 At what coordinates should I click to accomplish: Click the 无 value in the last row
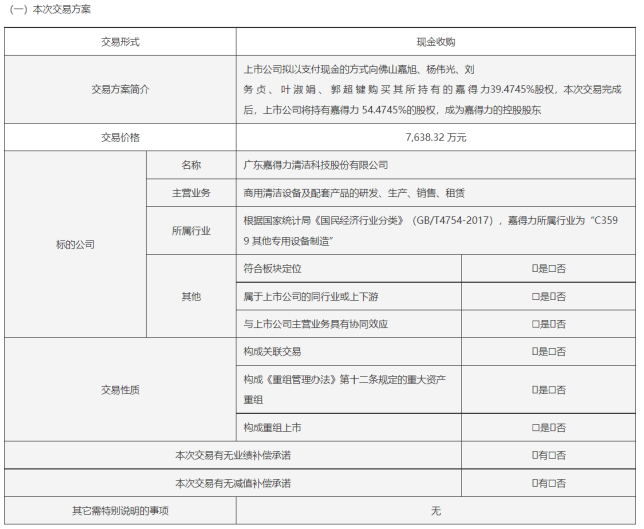(x=436, y=511)
